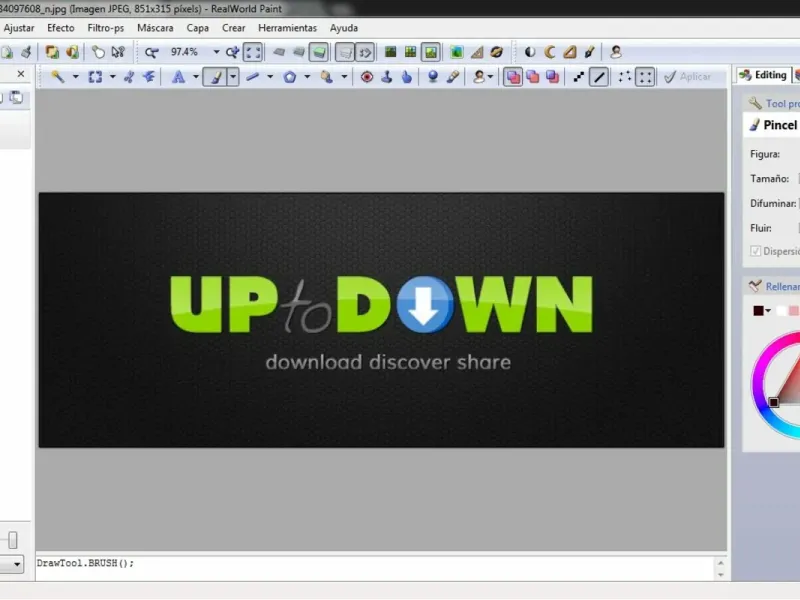Expand the brush tool dropdown arrow
Image resolution: width=800 pixels, height=600 pixels.
click(233, 77)
